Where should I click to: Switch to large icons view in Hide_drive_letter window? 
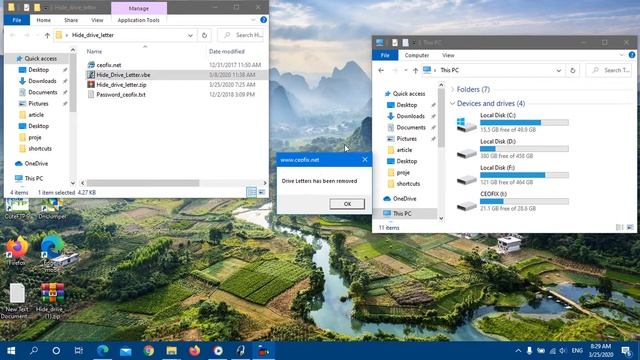262,192
